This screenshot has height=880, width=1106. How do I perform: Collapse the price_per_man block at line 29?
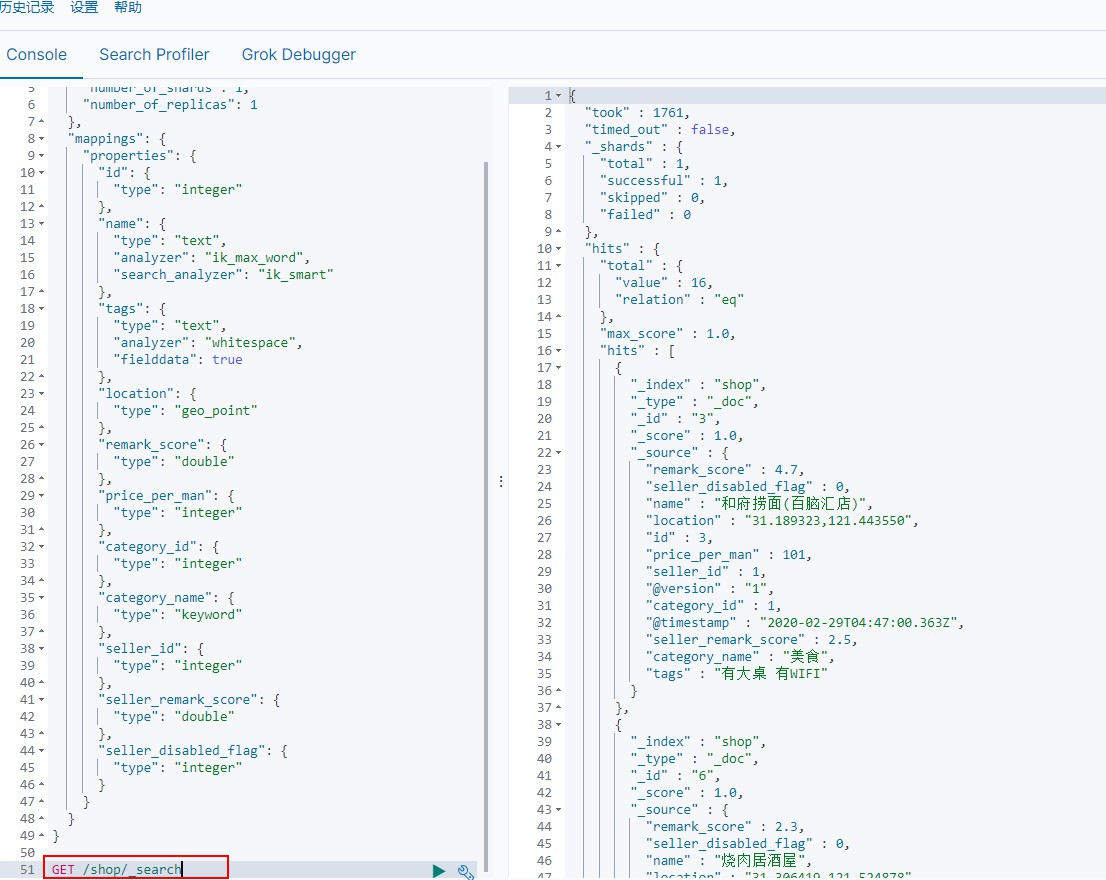point(42,496)
